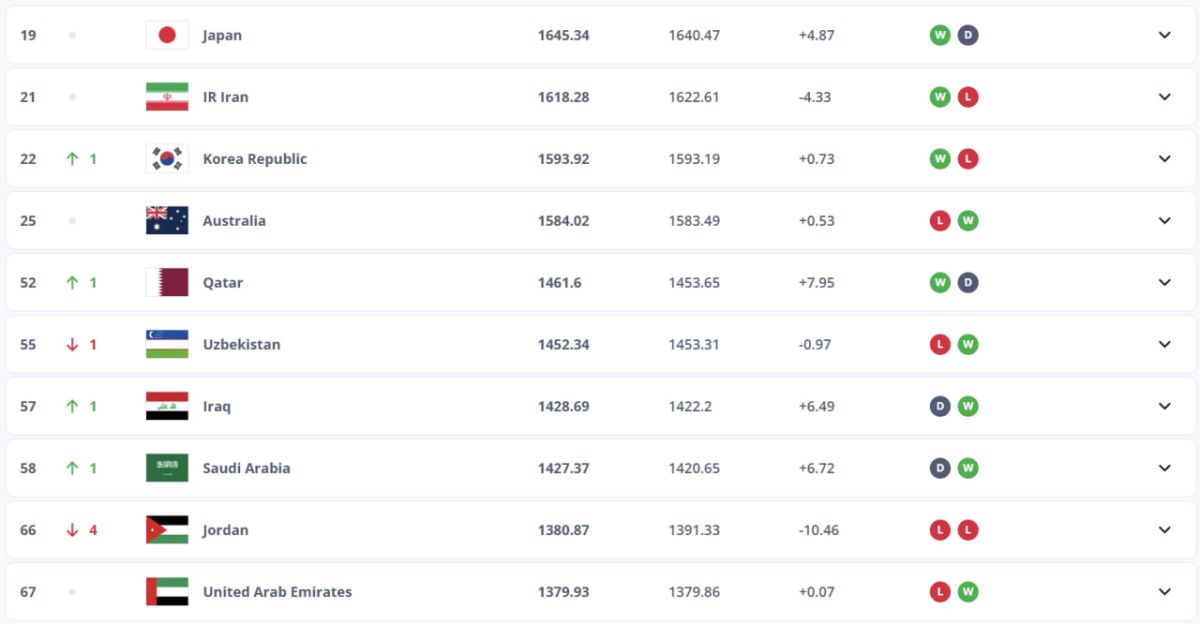This screenshot has height=624, width=1200.
Task: Click Japan's green W result badge
Action: [x=940, y=35]
